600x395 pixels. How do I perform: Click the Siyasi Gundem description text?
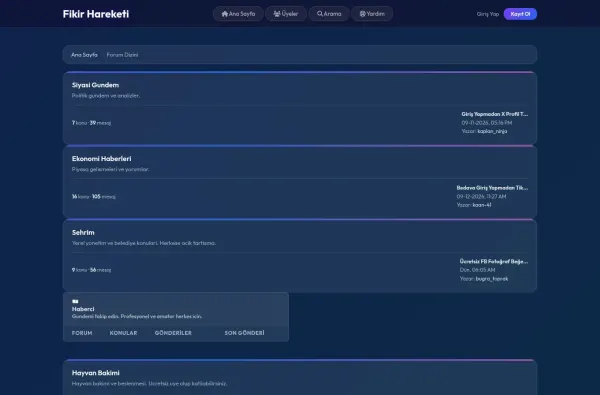[x=106, y=96]
